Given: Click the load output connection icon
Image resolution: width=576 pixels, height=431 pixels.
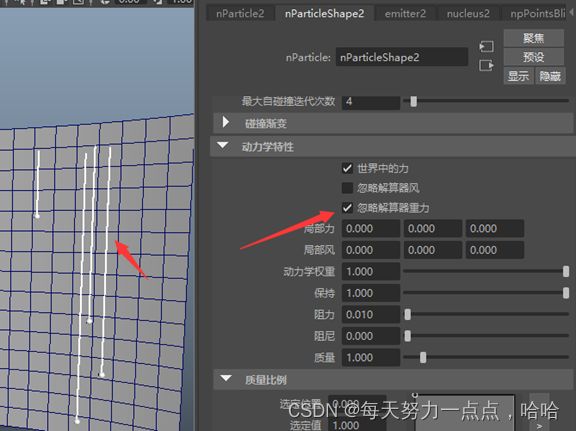Looking at the screenshot, I should (486, 66).
